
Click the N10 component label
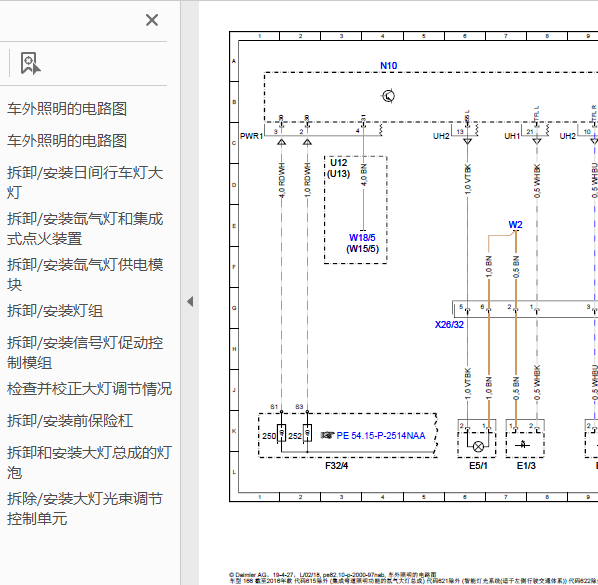[389, 66]
